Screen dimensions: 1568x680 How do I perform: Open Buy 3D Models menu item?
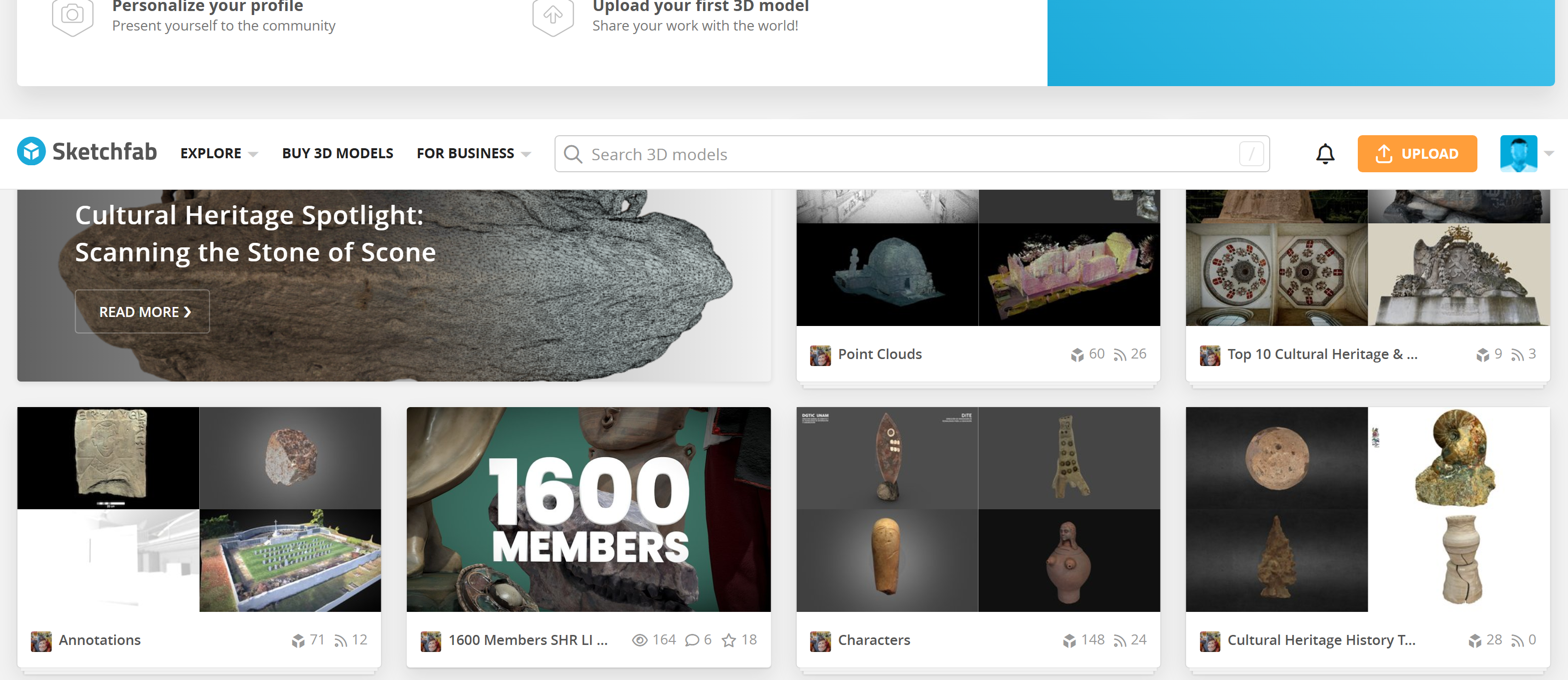click(337, 153)
